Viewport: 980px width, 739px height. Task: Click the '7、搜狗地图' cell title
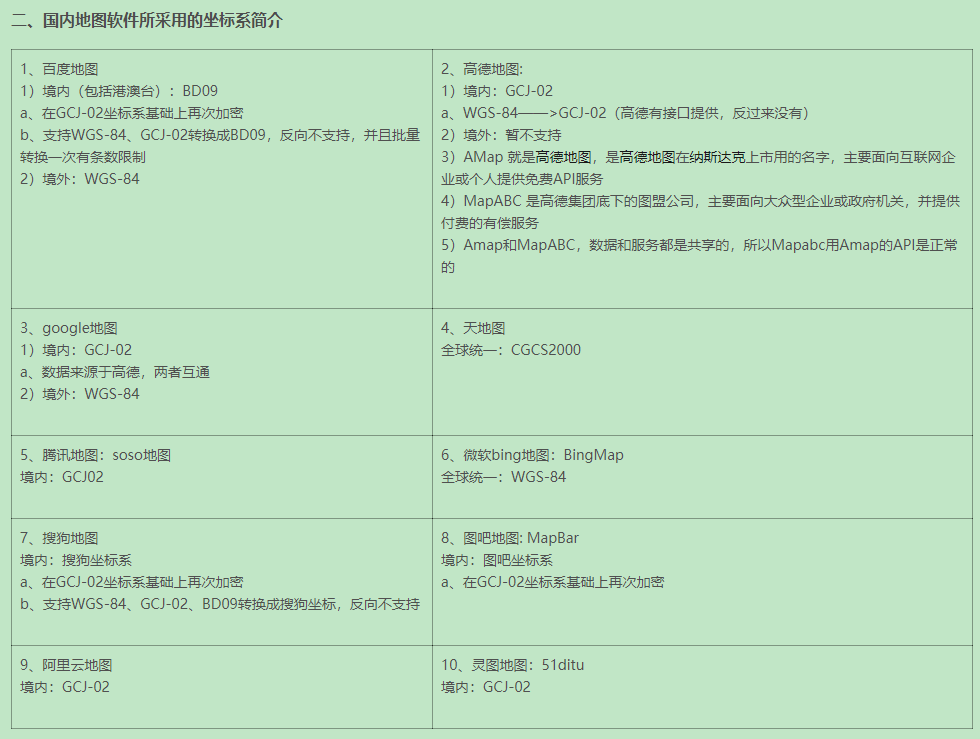pos(59,538)
